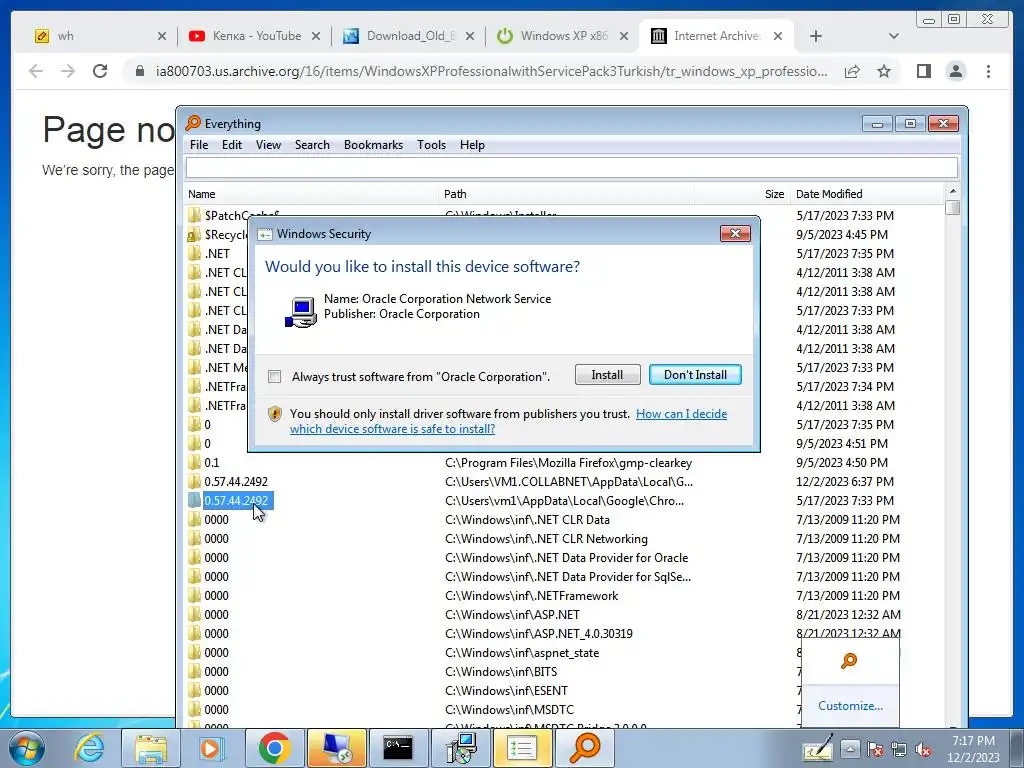The image size is (1024, 768).
Task: Close the Кепка - YouTube tab
Action: click(x=315, y=36)
